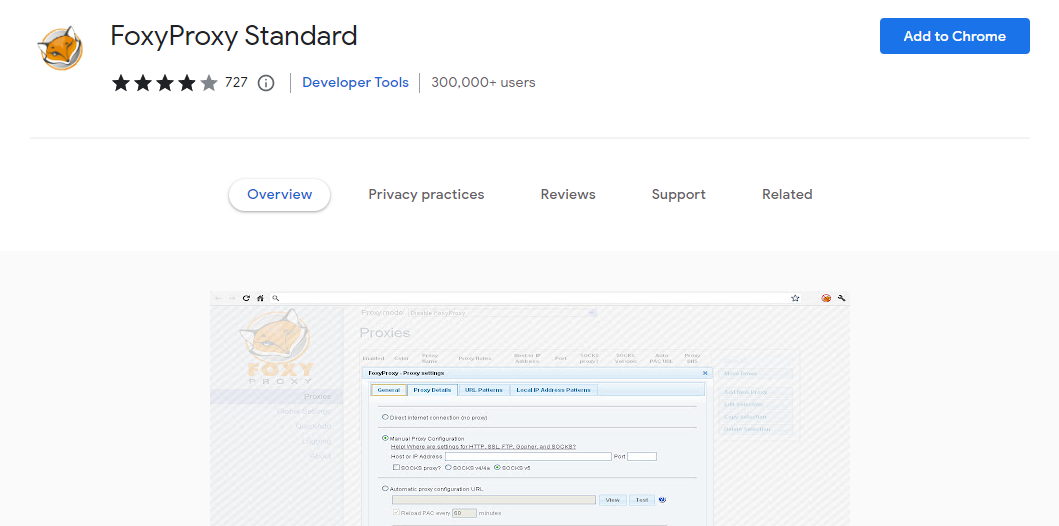
Task: Click the 300,000+ users text
Action: coord(484,82)
